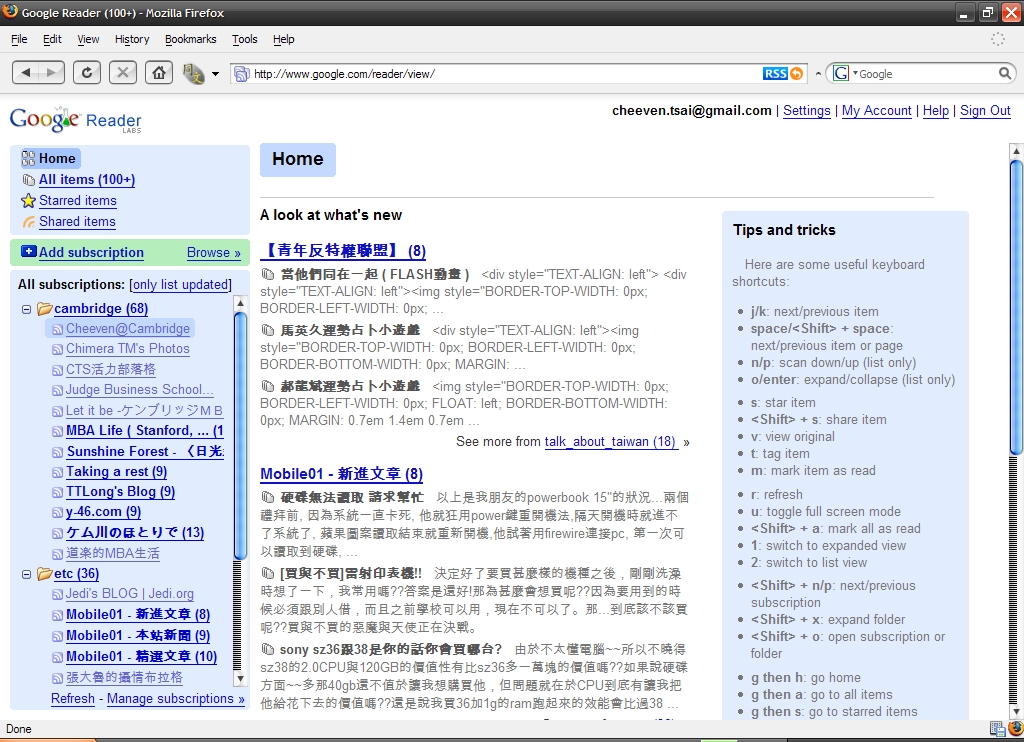Open All items (100+)
This screenshot has height=742, width=1024.
click(87, 180)
